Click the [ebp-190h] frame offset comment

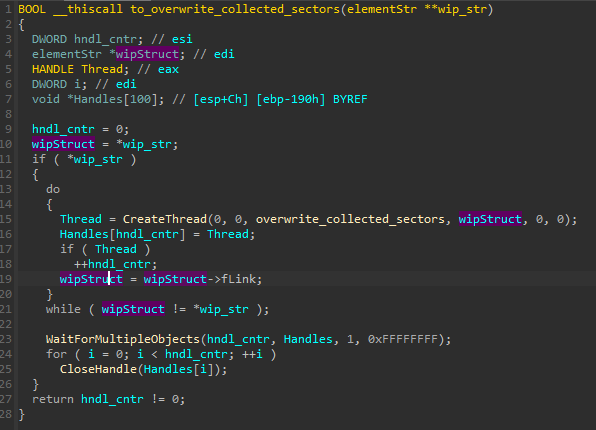click(x=291, y=99)
